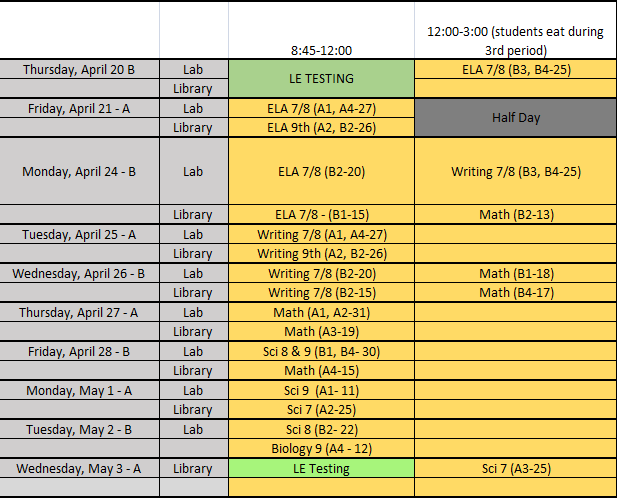Select the 12:00-3:00 students eat header cell
Screen dimensions: 617x498
pos(515,40)
